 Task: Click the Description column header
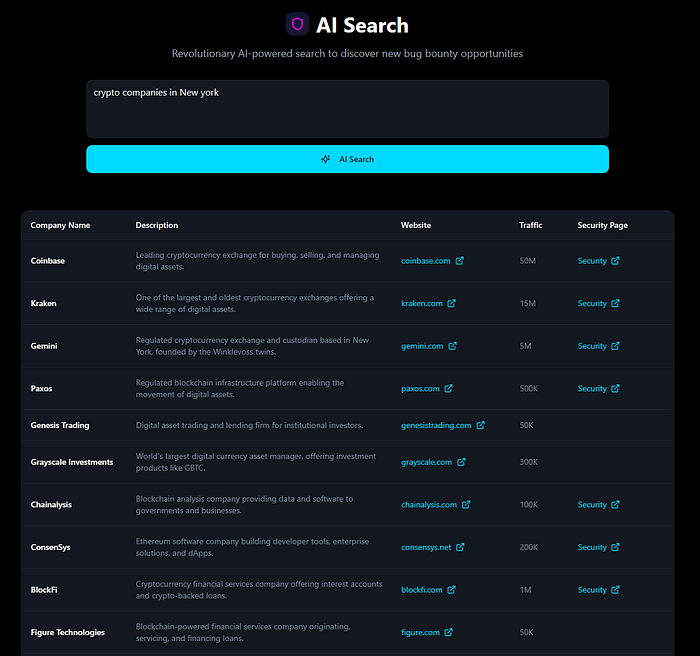point(157,225)
